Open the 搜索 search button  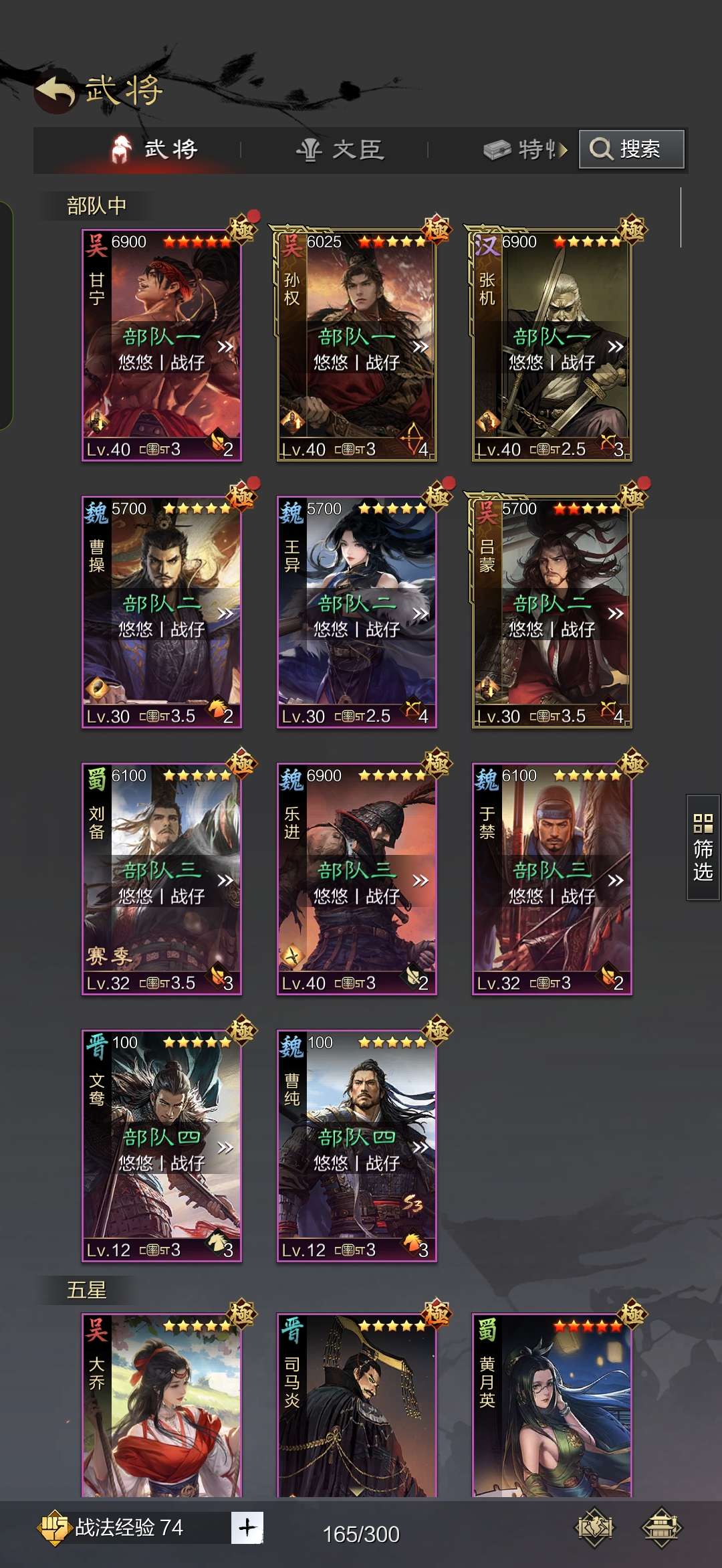[632, 149]
